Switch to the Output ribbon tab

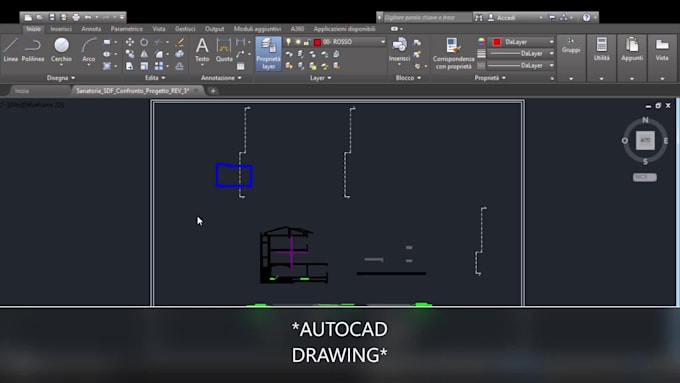pos(215,29)
